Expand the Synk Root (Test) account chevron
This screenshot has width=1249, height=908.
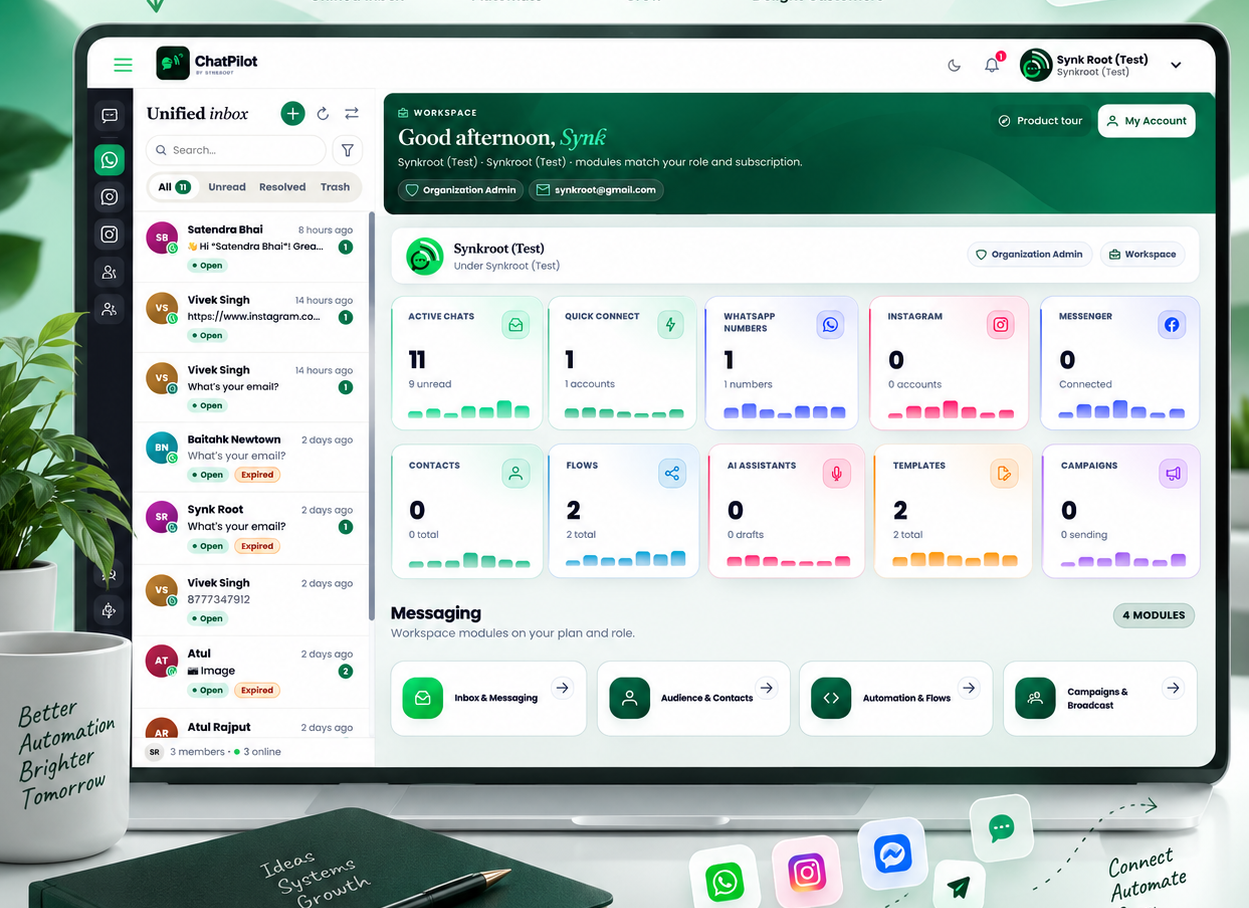point(1176,65)
